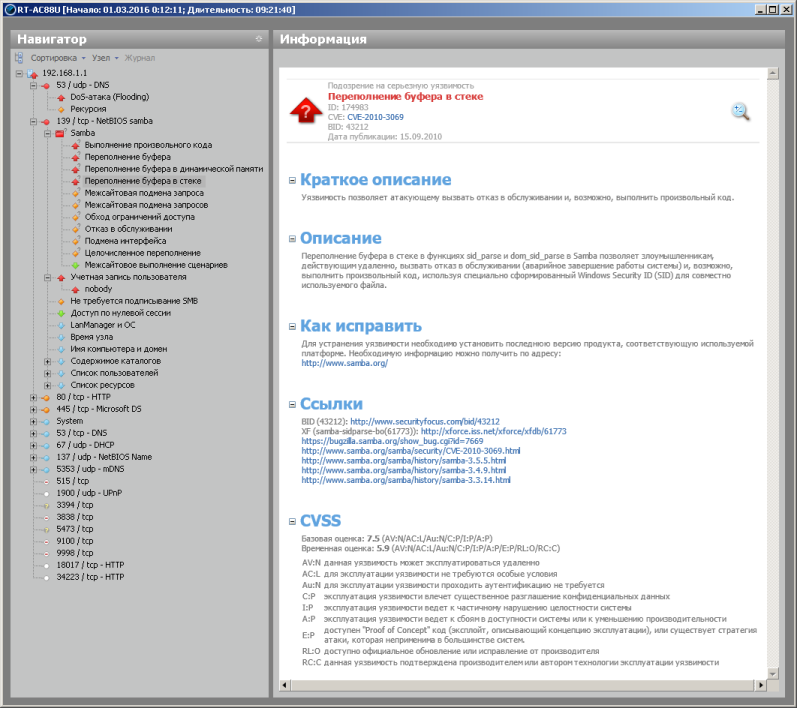
Task: Select the Имя компьютера и домен item
Action: [118, 350]
